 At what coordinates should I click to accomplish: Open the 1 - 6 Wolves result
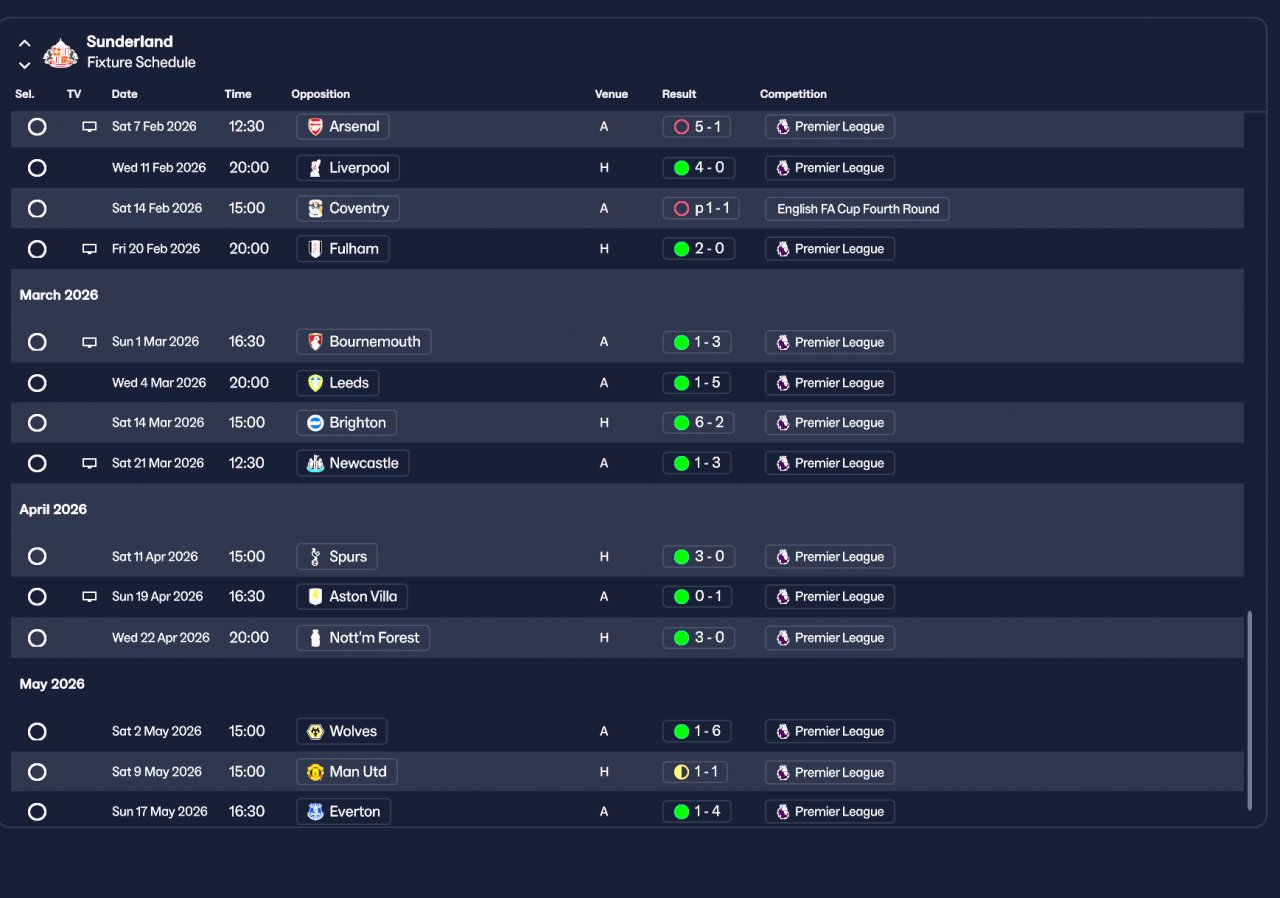(x=697, y=731)
